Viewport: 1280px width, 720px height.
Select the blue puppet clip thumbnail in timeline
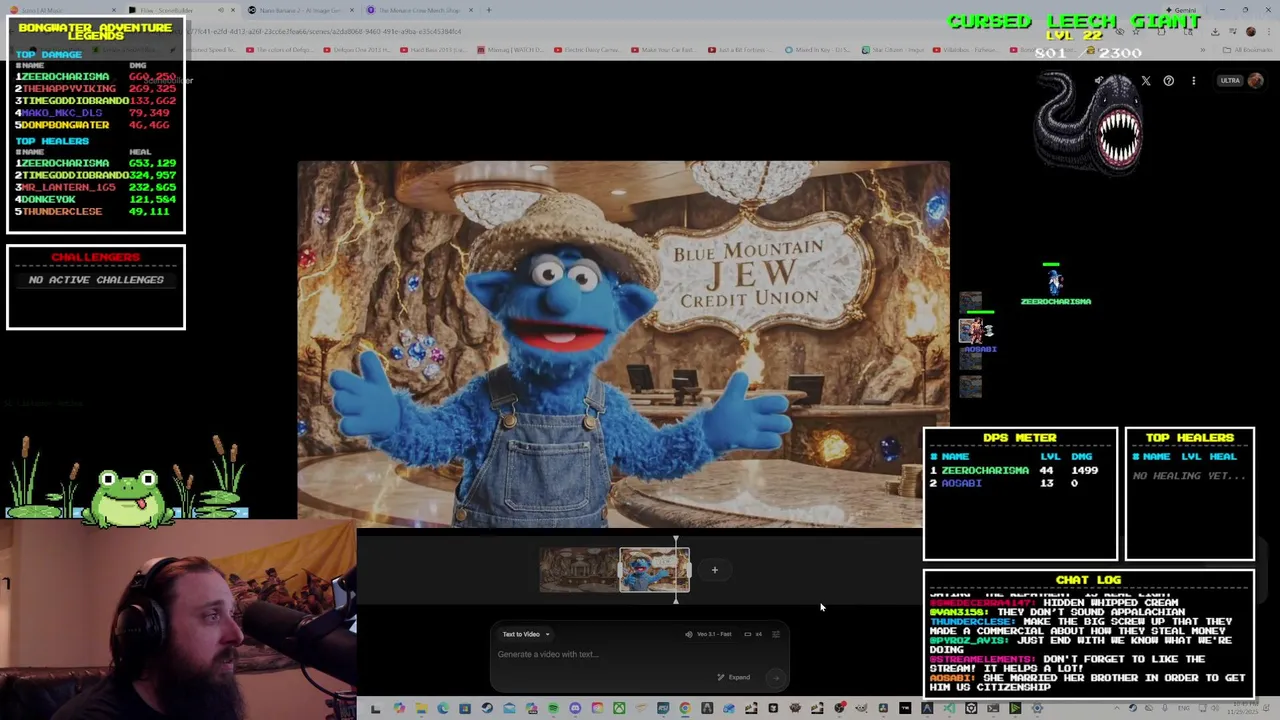[x=654, y=570]
